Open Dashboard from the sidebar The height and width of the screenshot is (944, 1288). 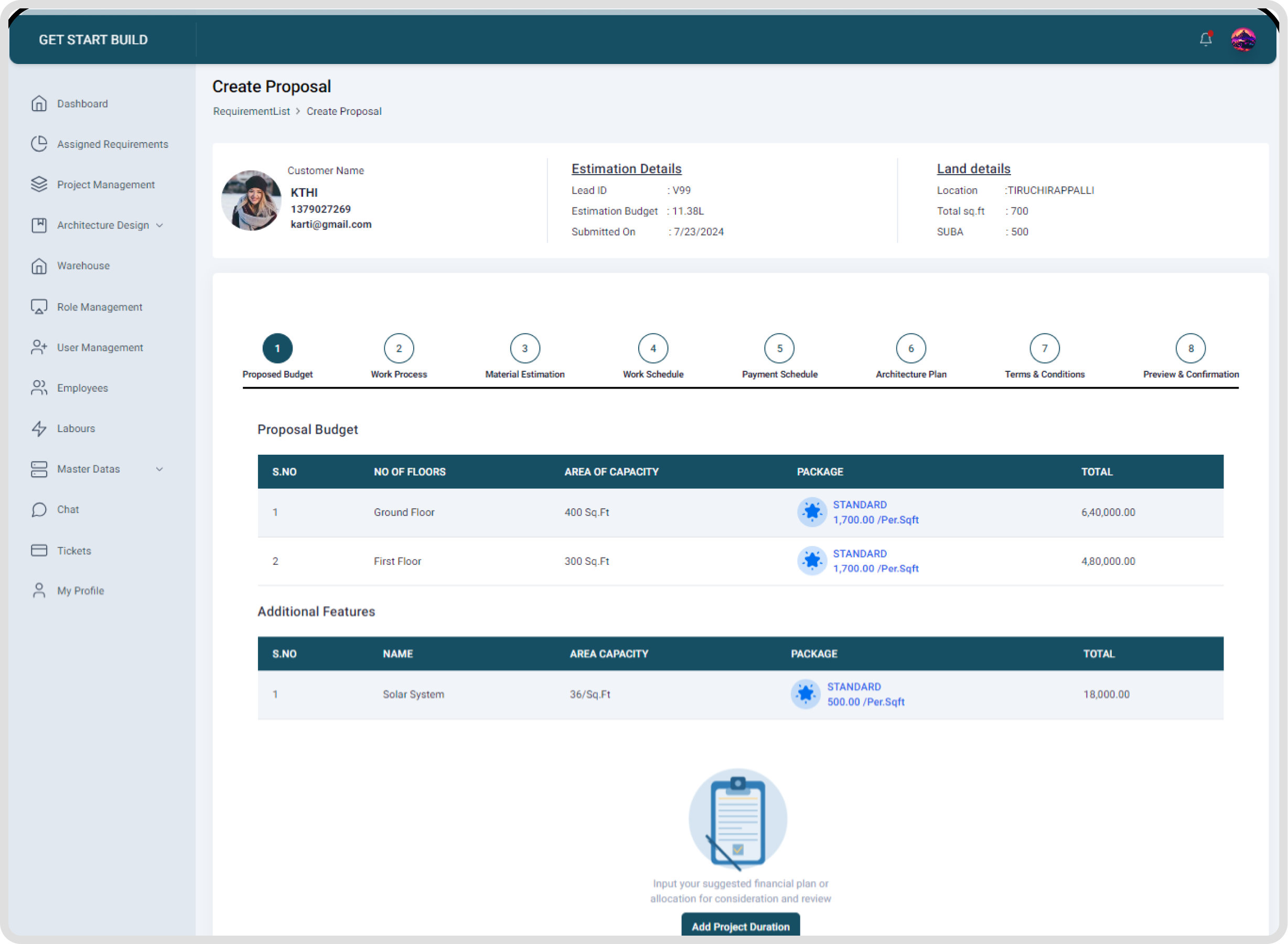click(x=82, y=103)
